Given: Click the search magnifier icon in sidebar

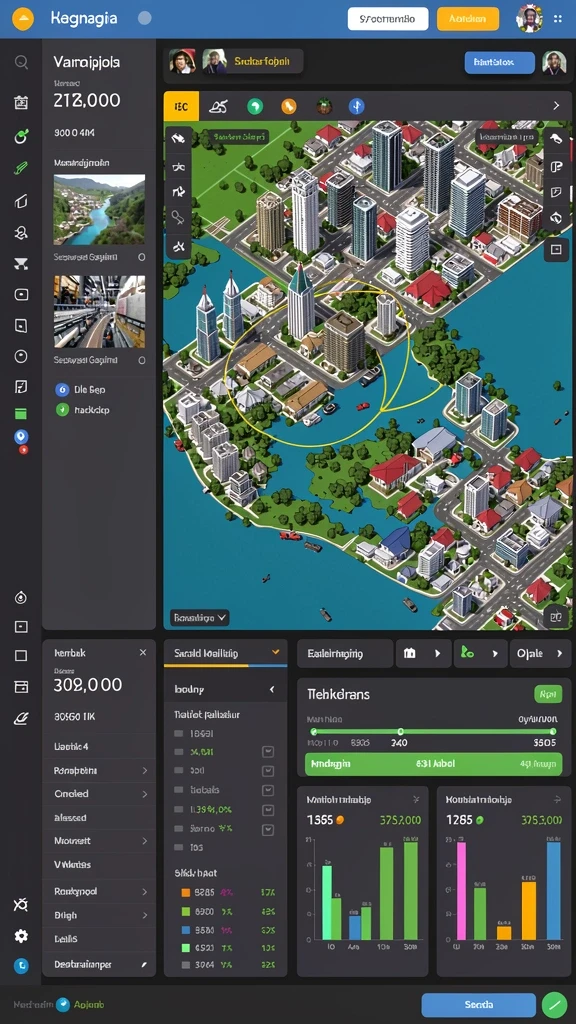Looking at the screenshot, I should 21,62.
